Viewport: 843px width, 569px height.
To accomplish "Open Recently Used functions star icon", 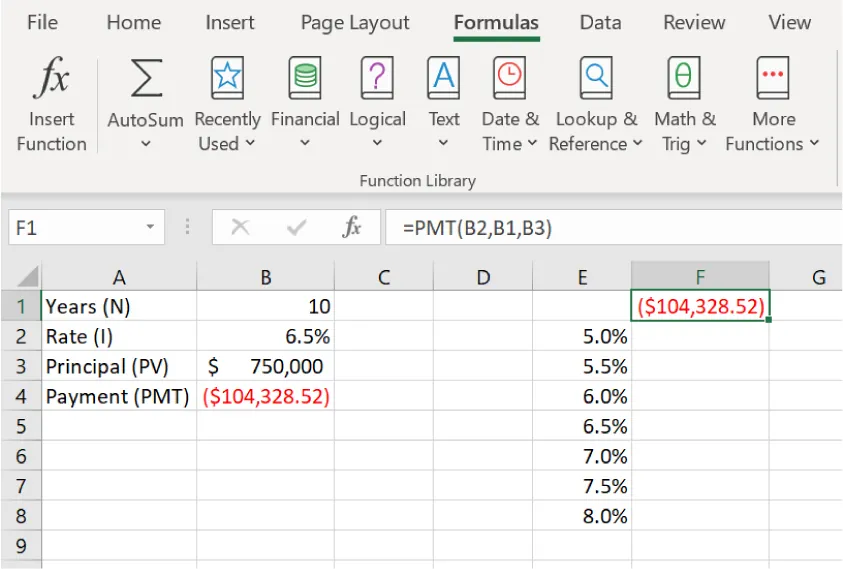I will point(227,78).
